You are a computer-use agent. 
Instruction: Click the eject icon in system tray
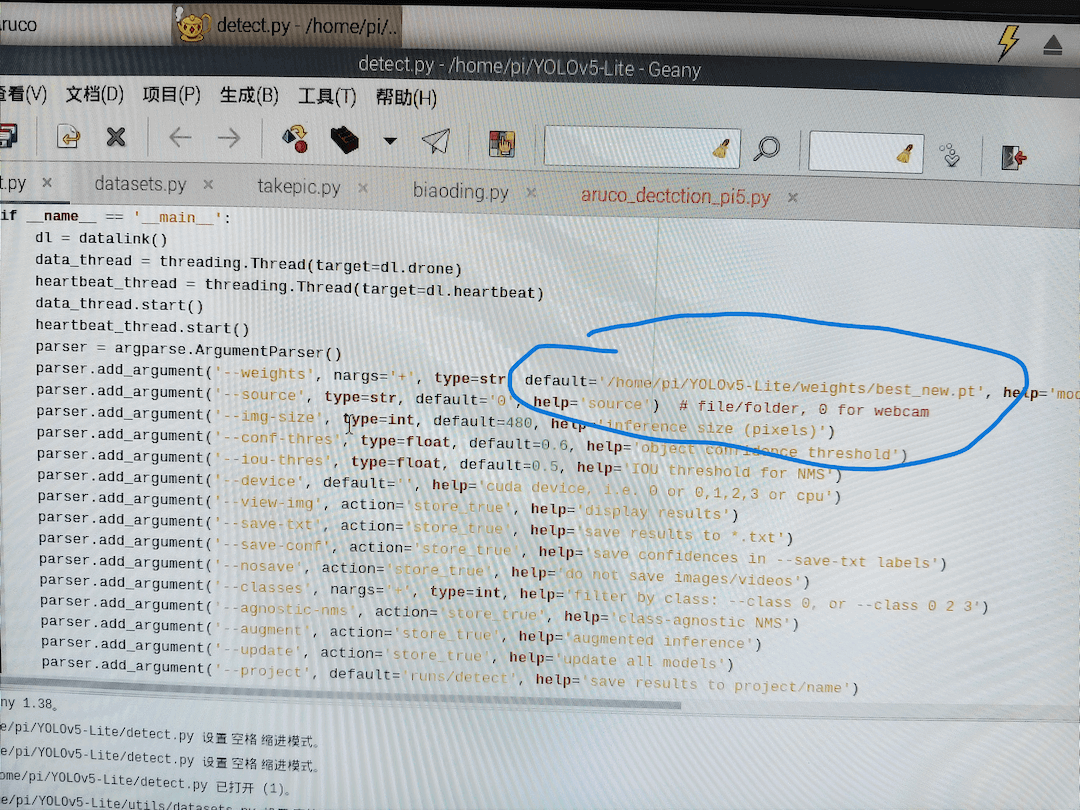tap(1053, 45)
